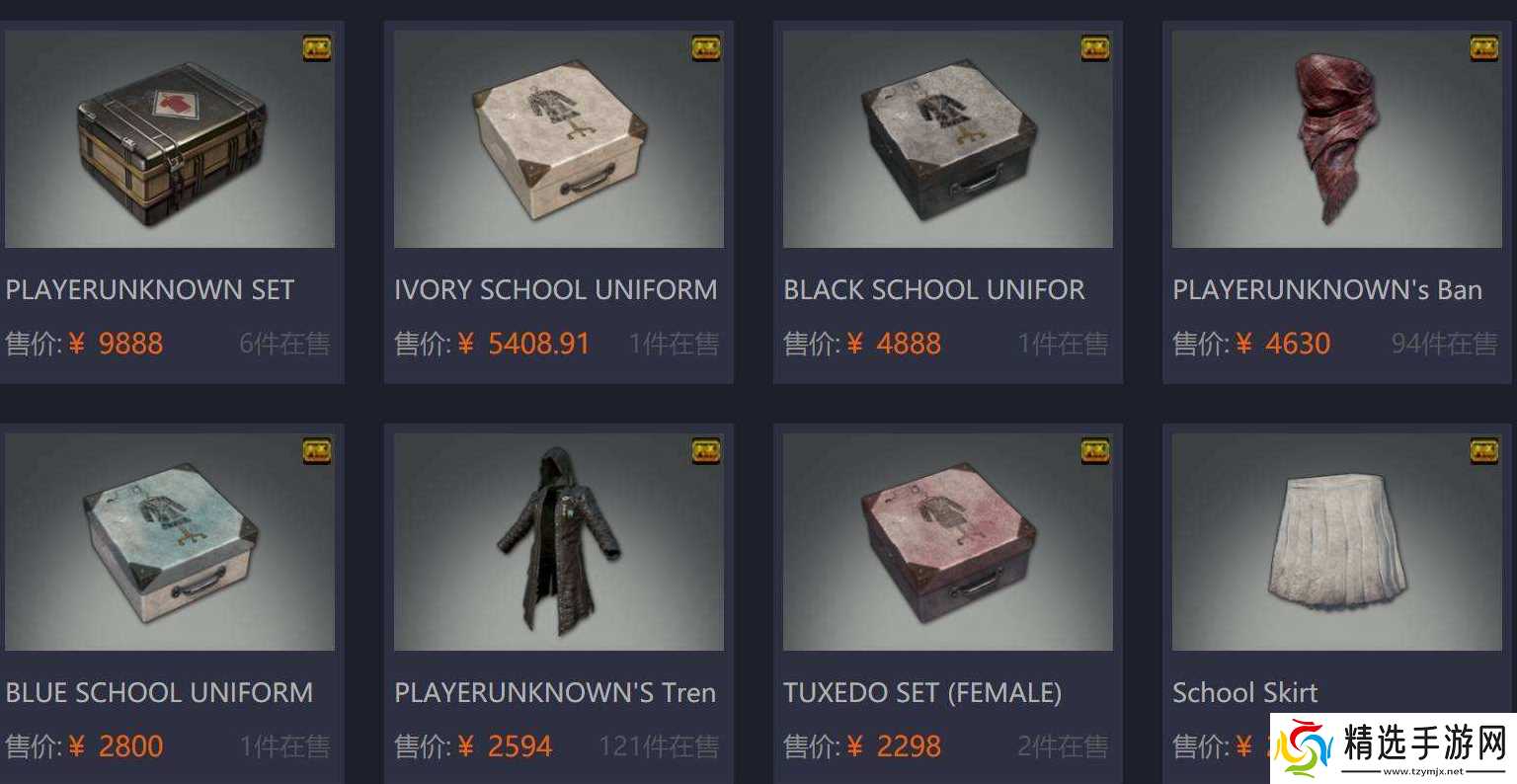Viewport: 1517px width, 784px height.
Task: Click the PUBG badge icon on TUXEDO SET card
Action: (x=1094, y=450)
